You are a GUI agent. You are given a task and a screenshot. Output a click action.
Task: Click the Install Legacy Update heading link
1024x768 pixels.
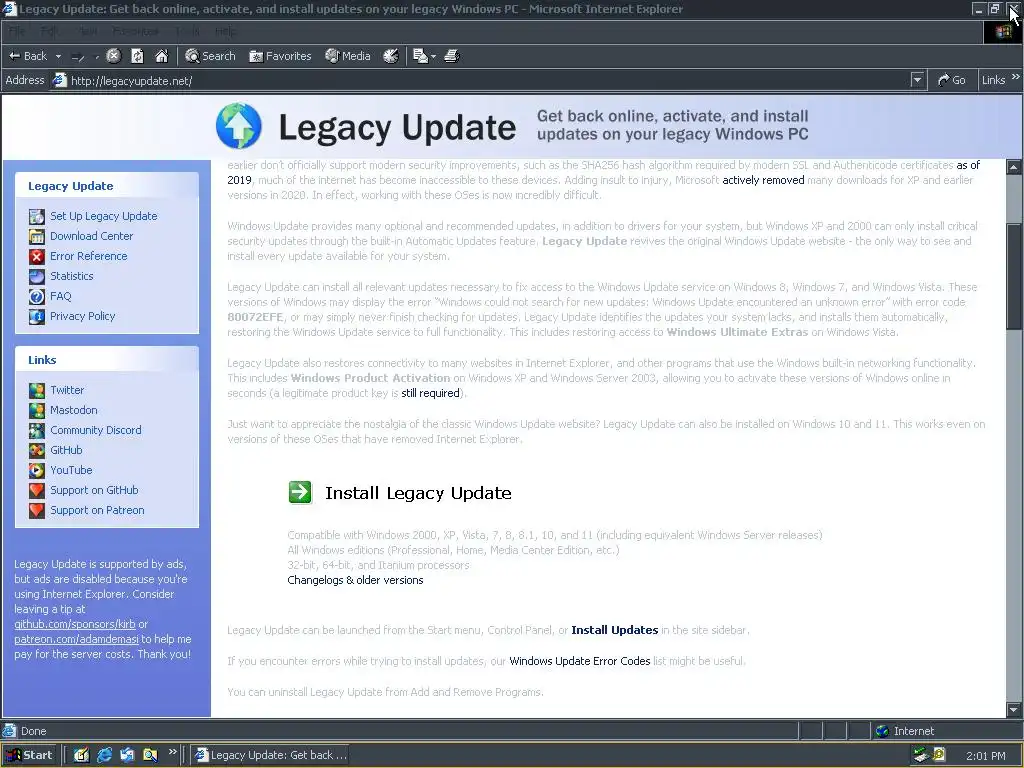tap(418, 493)
